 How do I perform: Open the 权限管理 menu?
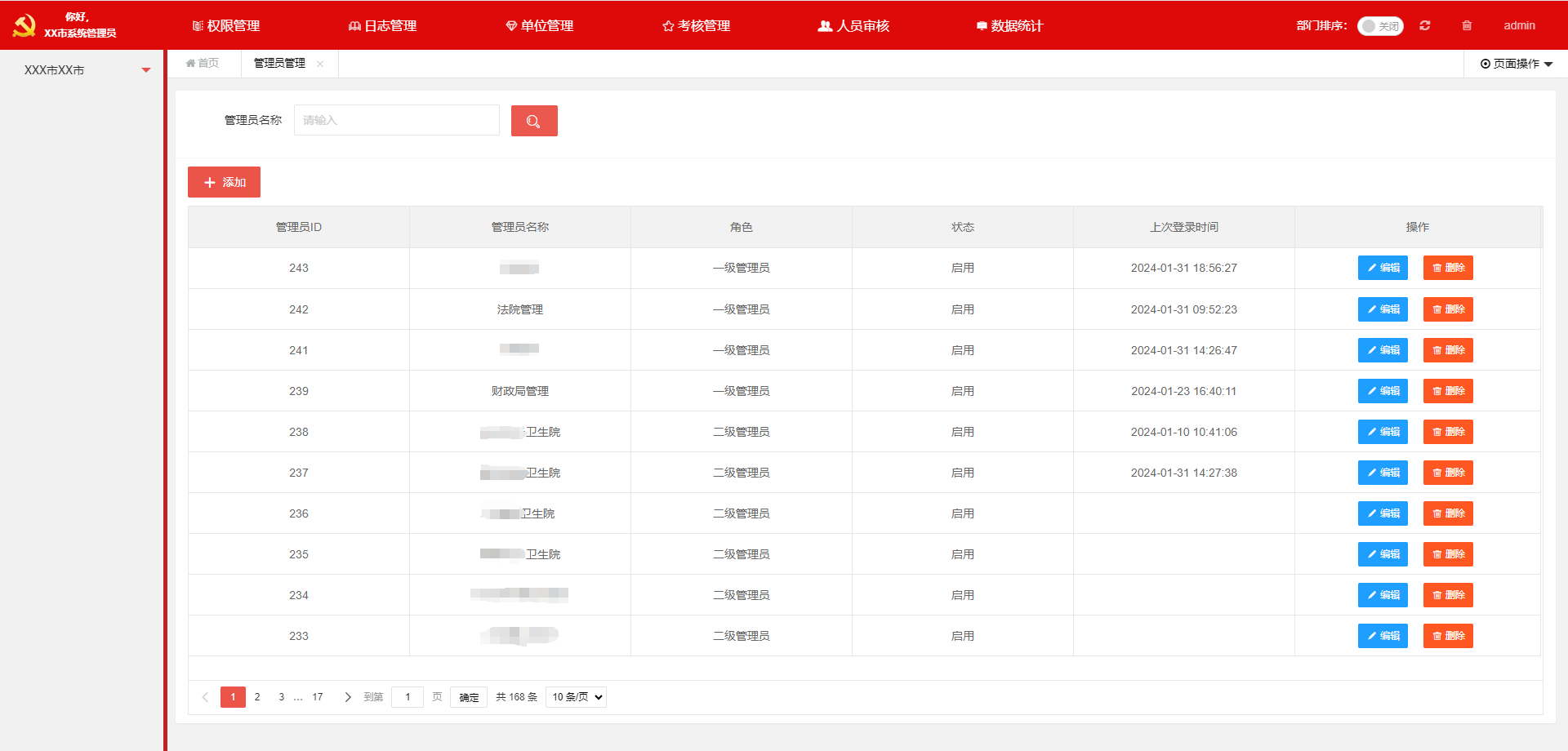tap(226, 26)
